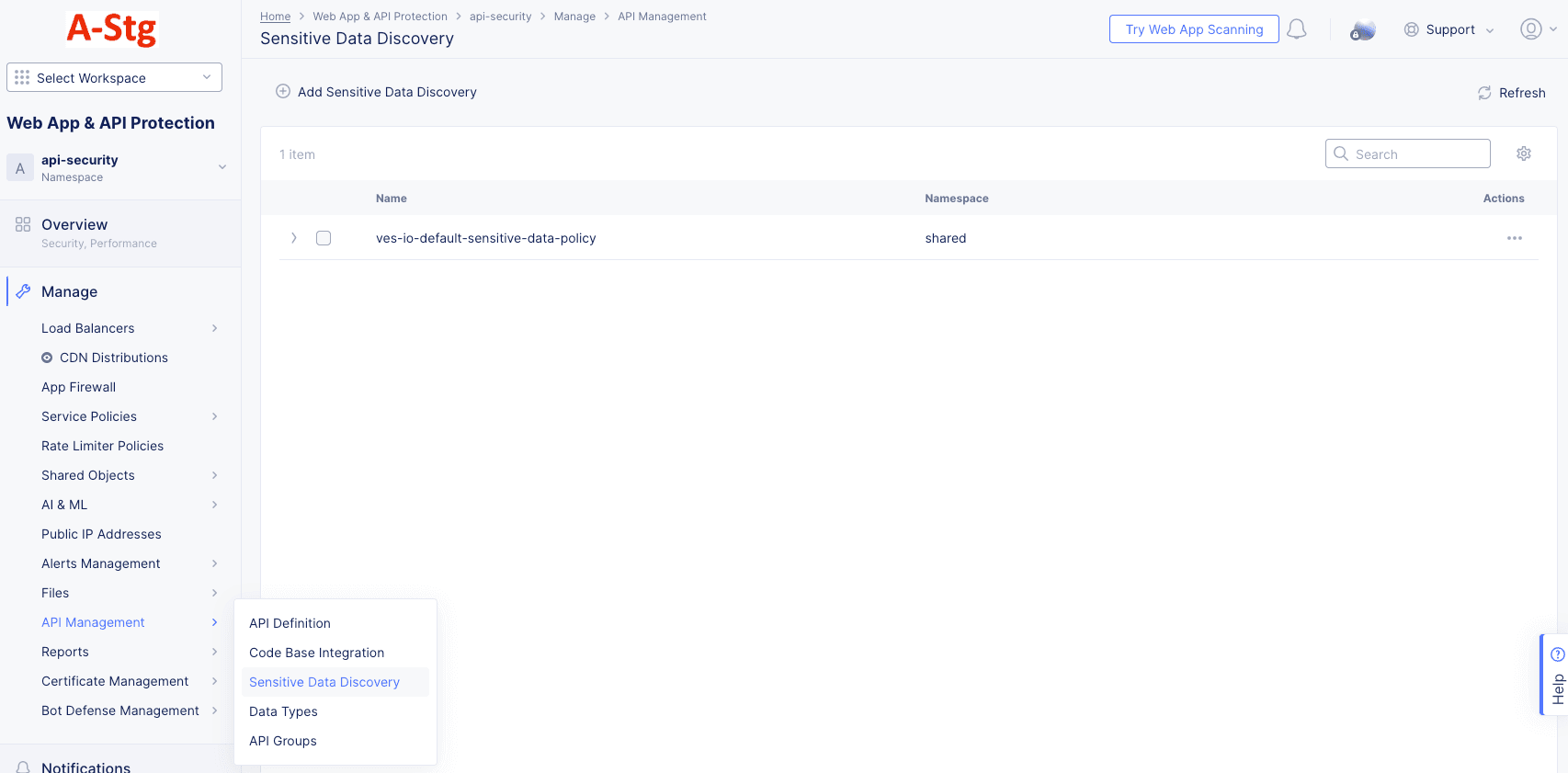Open API Management in the sidebar
1568x773 pixels.
click(93, 622)
